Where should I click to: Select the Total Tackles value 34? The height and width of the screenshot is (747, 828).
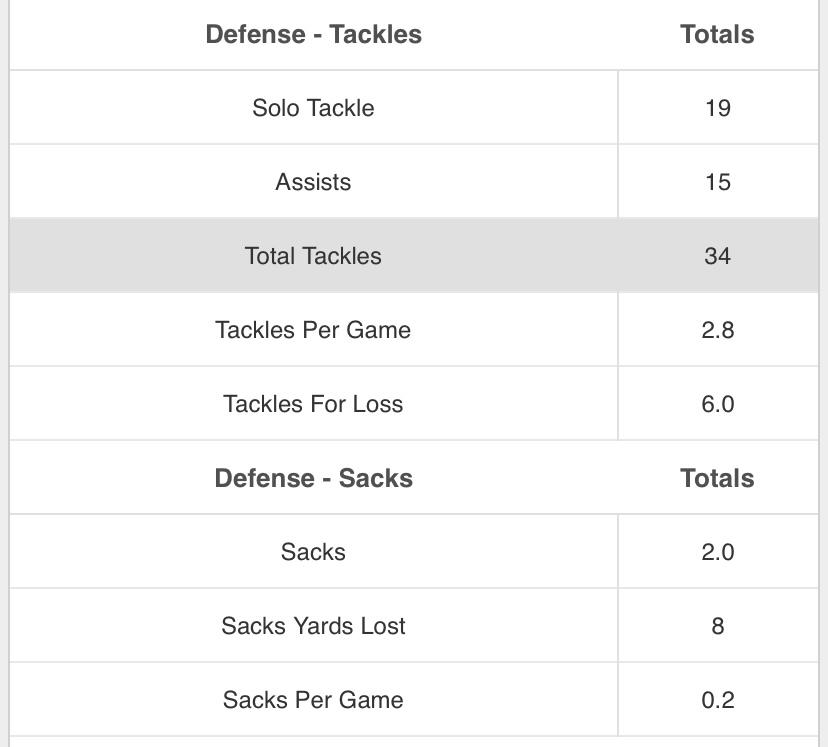(717, 256)
